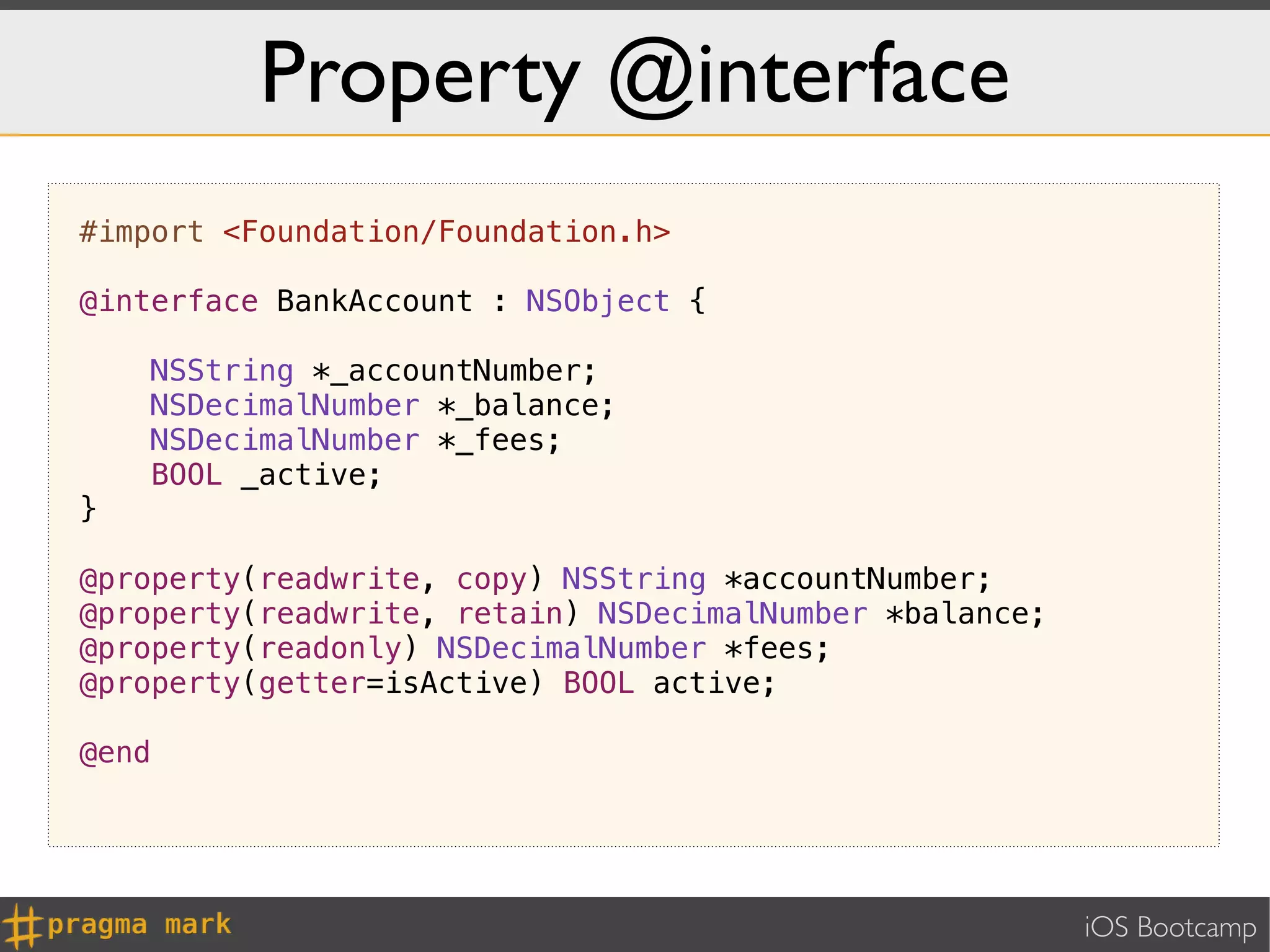Click the "NSObject" superclass name

point(598,302)
